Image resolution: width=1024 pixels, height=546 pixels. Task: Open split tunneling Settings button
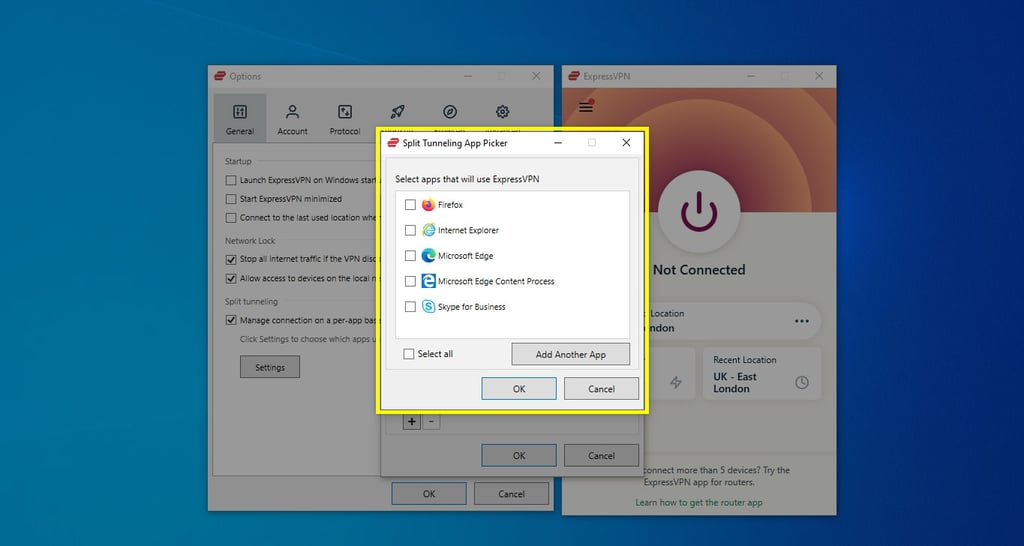(x=270, y=367)
